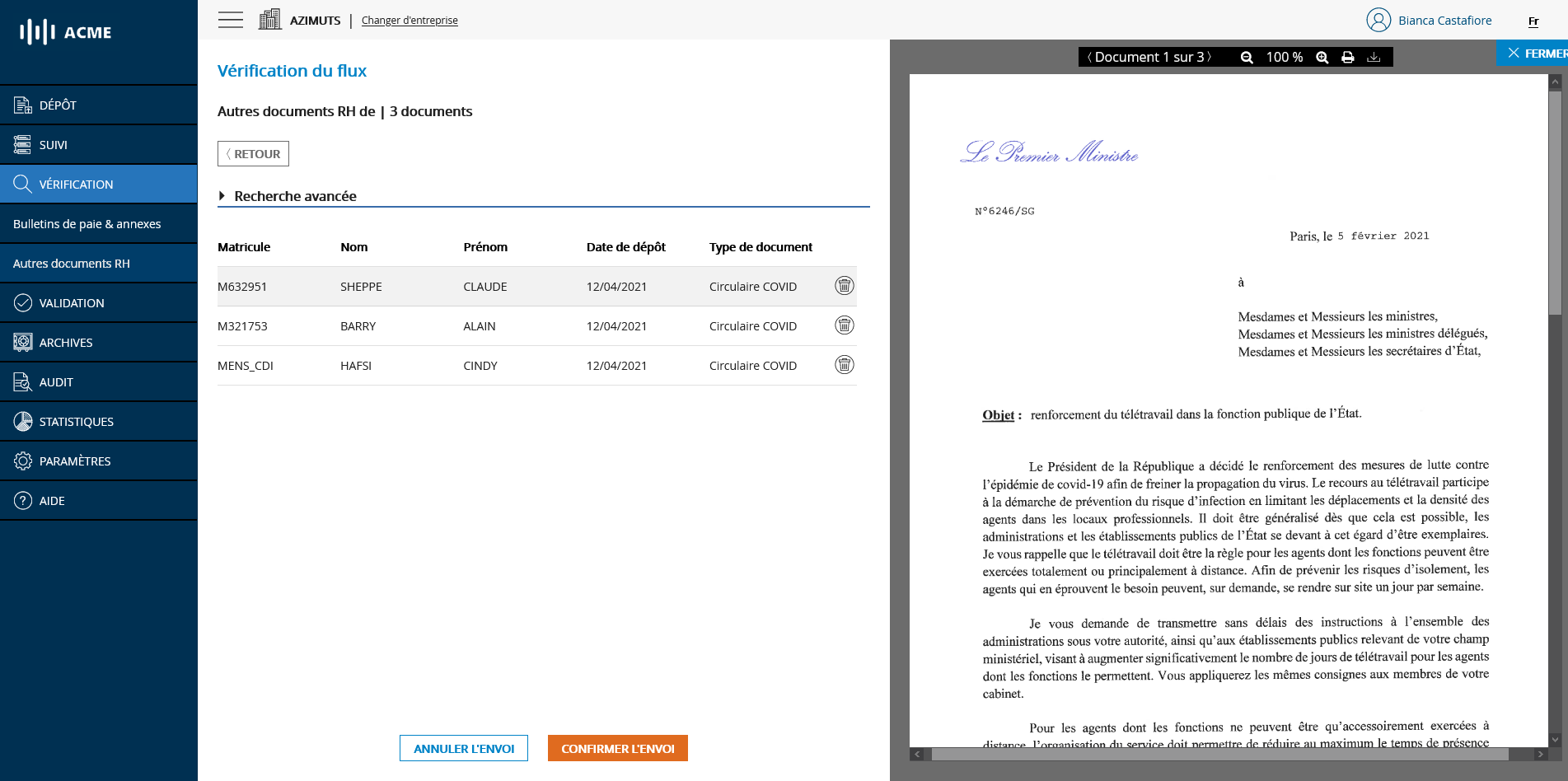The width and height of the screenshot is (1568, 781).
Task: Click the Changer d'entreprise link
Action: pos(410,20)
